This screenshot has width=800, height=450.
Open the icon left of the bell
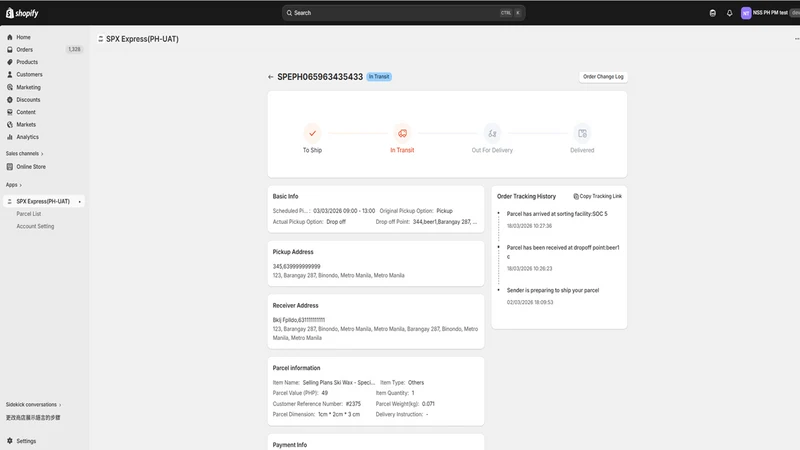(712, 13)
